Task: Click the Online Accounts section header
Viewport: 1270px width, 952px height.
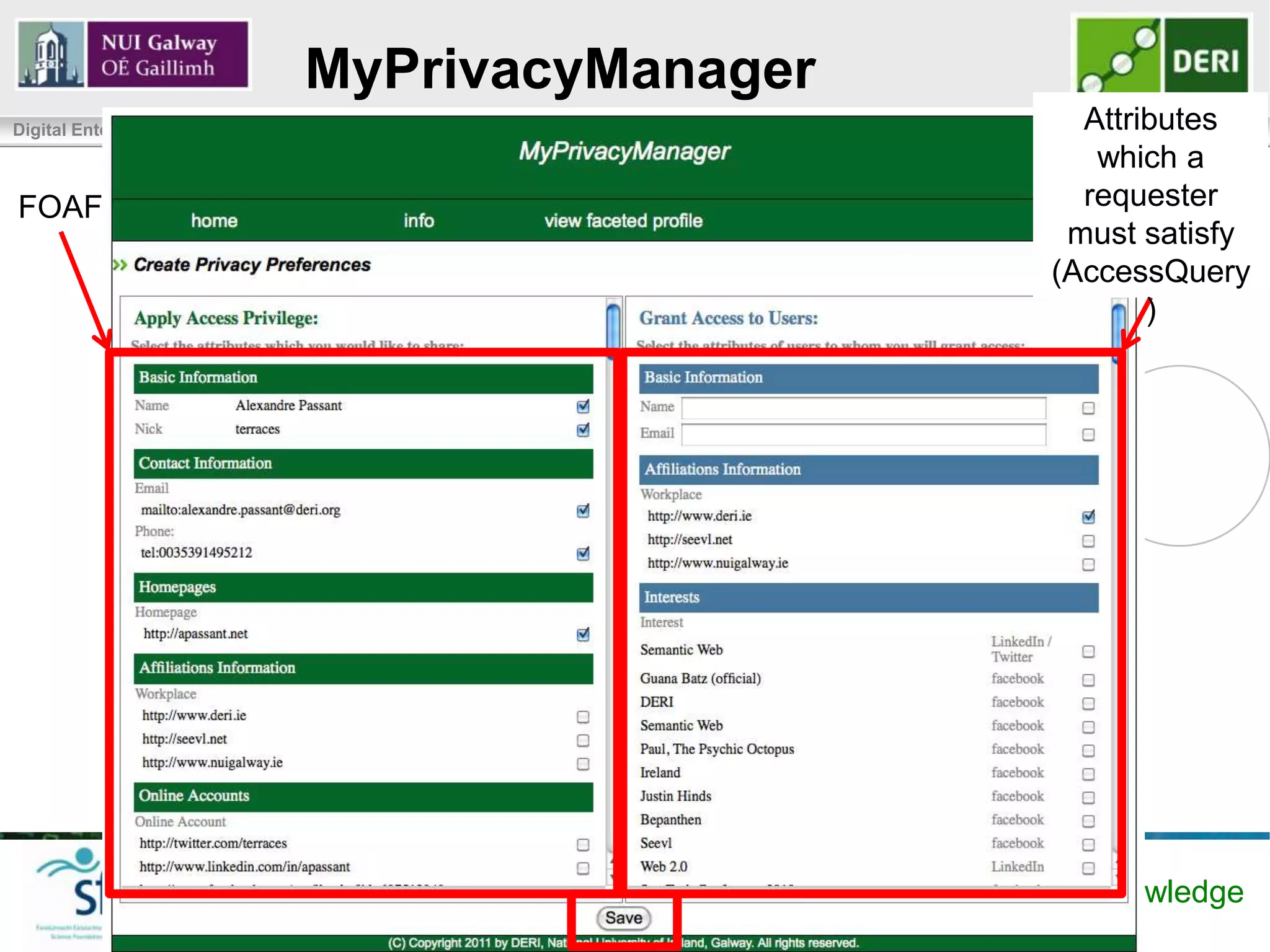Action: [363, 796]
